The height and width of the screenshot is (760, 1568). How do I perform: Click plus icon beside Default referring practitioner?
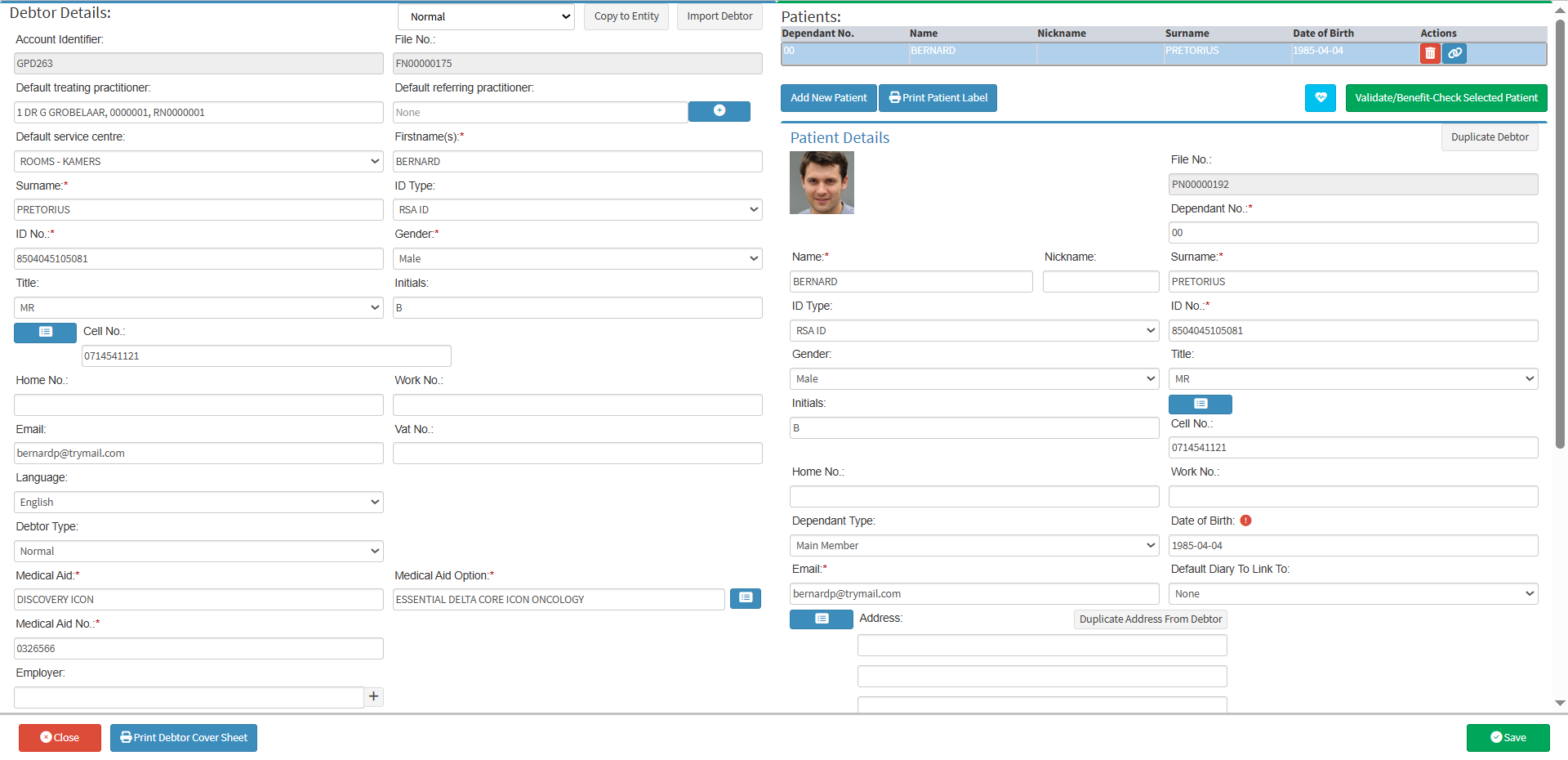point(719,111)
